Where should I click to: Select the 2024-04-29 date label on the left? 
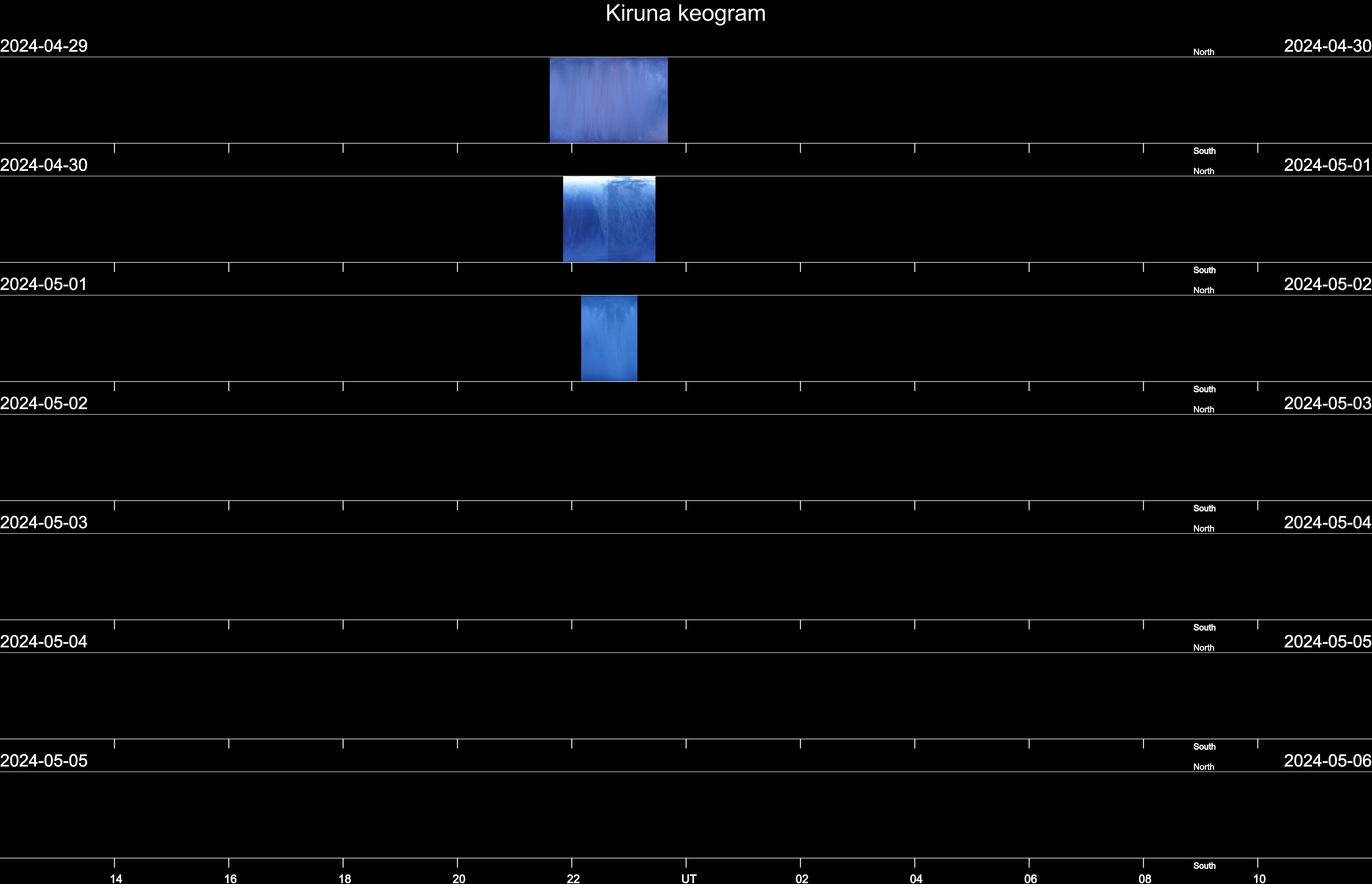click(44, 46)
